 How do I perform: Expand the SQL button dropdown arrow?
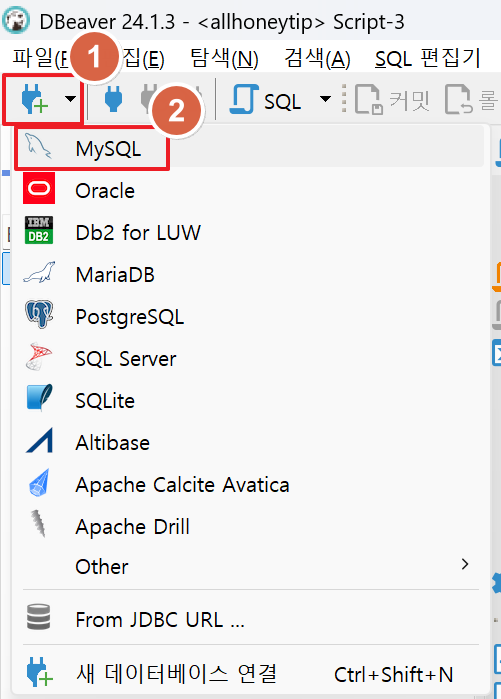tap(326, 99)
